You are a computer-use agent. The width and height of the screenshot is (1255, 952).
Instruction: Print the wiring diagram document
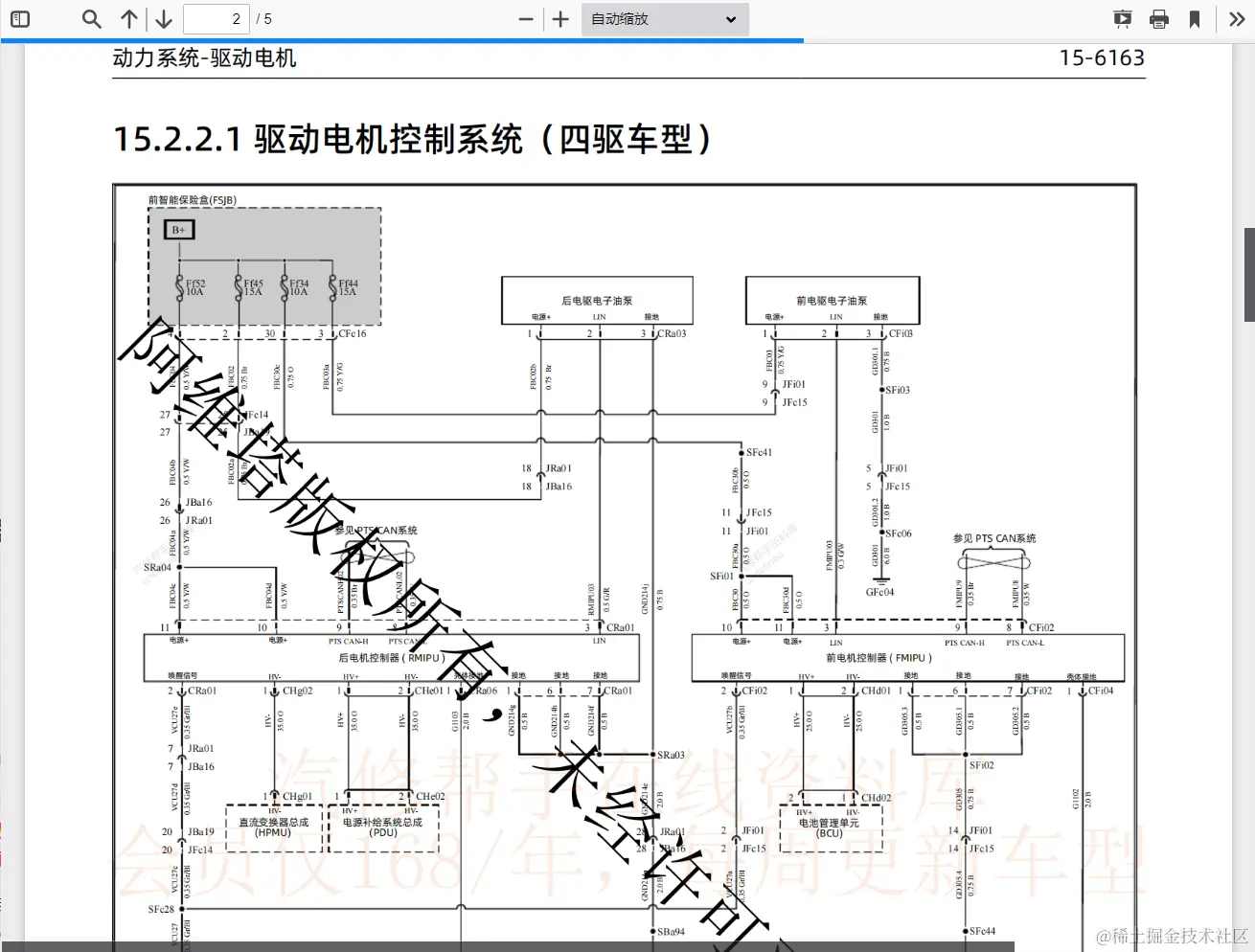click(x=1159, y=18)
